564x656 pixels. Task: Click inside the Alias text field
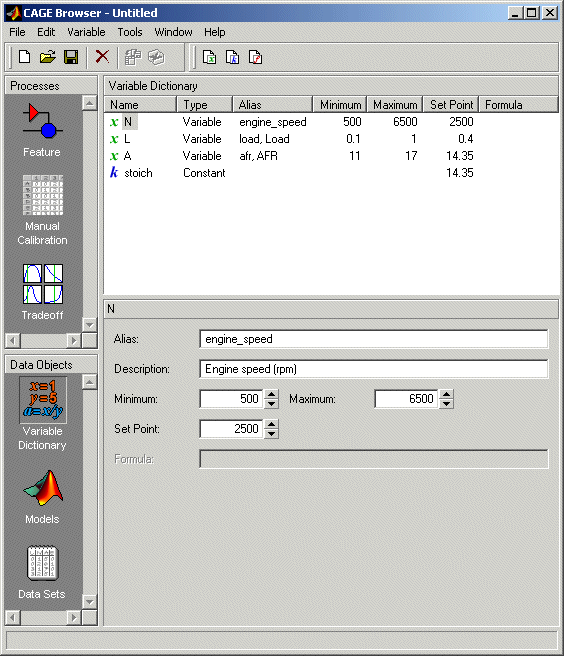tap(374, 339)
